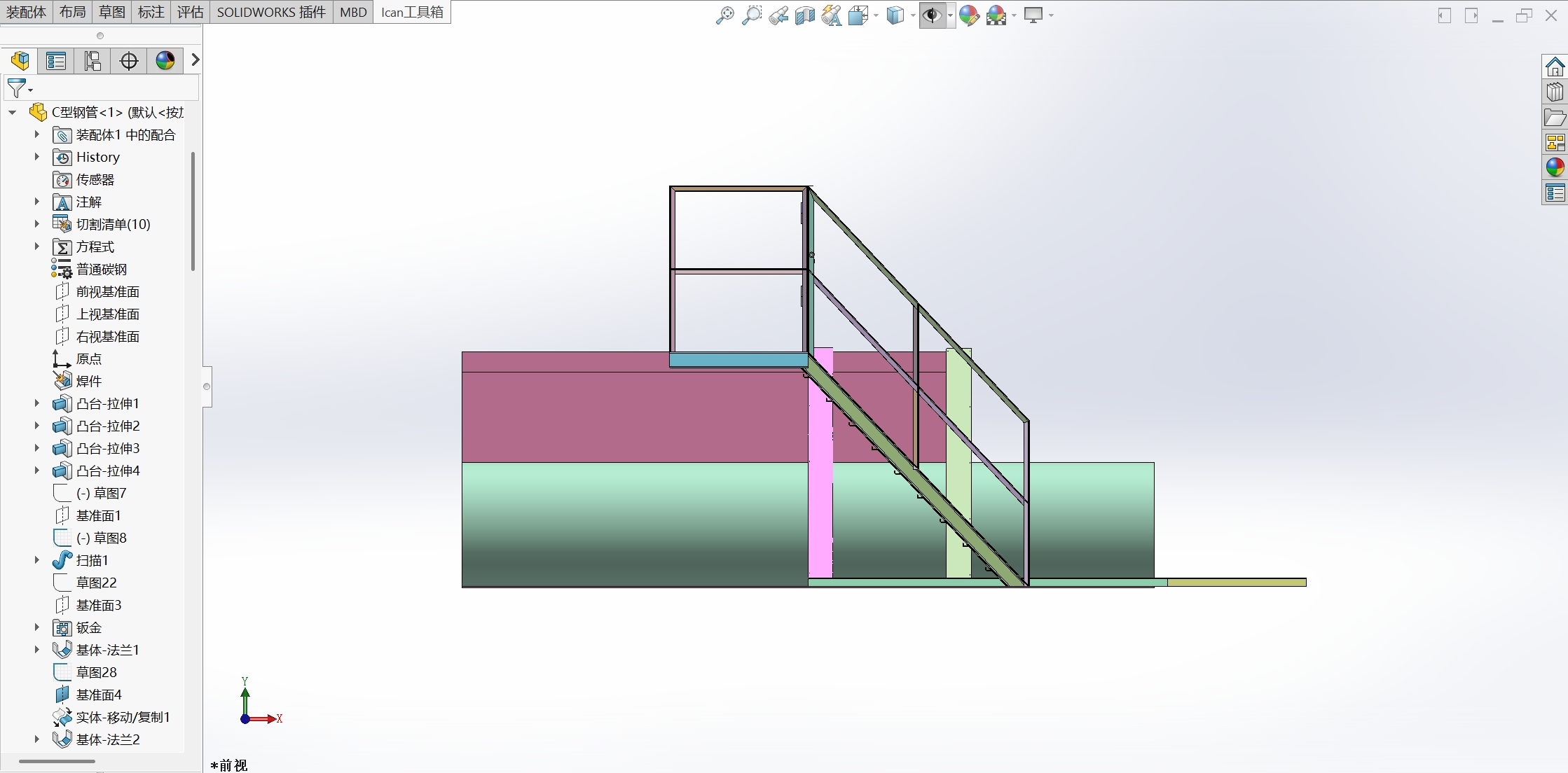Open the PropertyManager tab icon
The image size is (1568, 773).
[x=56, y=61]
